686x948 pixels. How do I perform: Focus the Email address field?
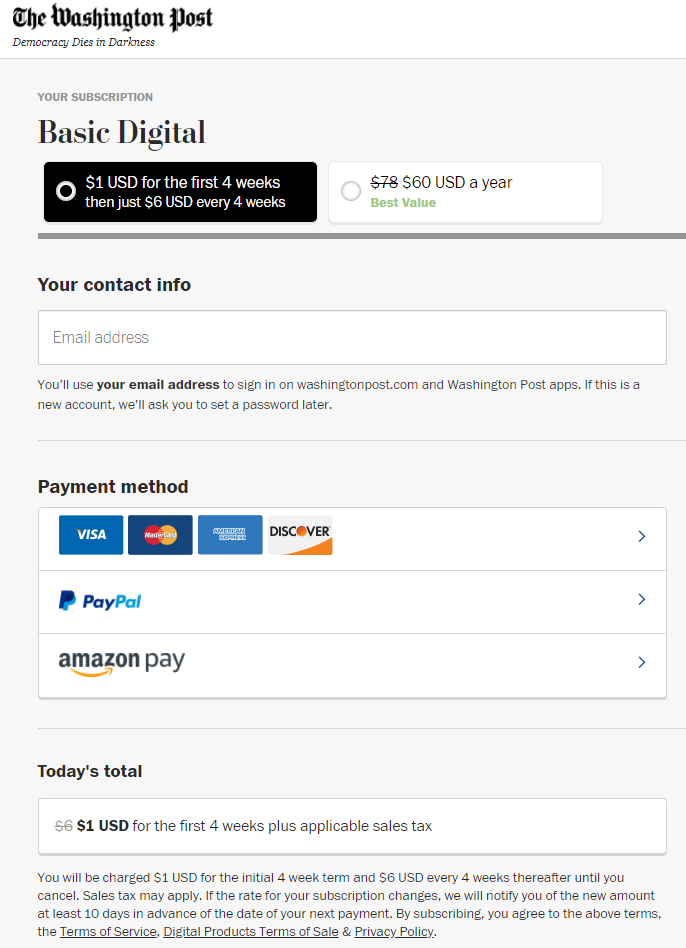[352, 337]
